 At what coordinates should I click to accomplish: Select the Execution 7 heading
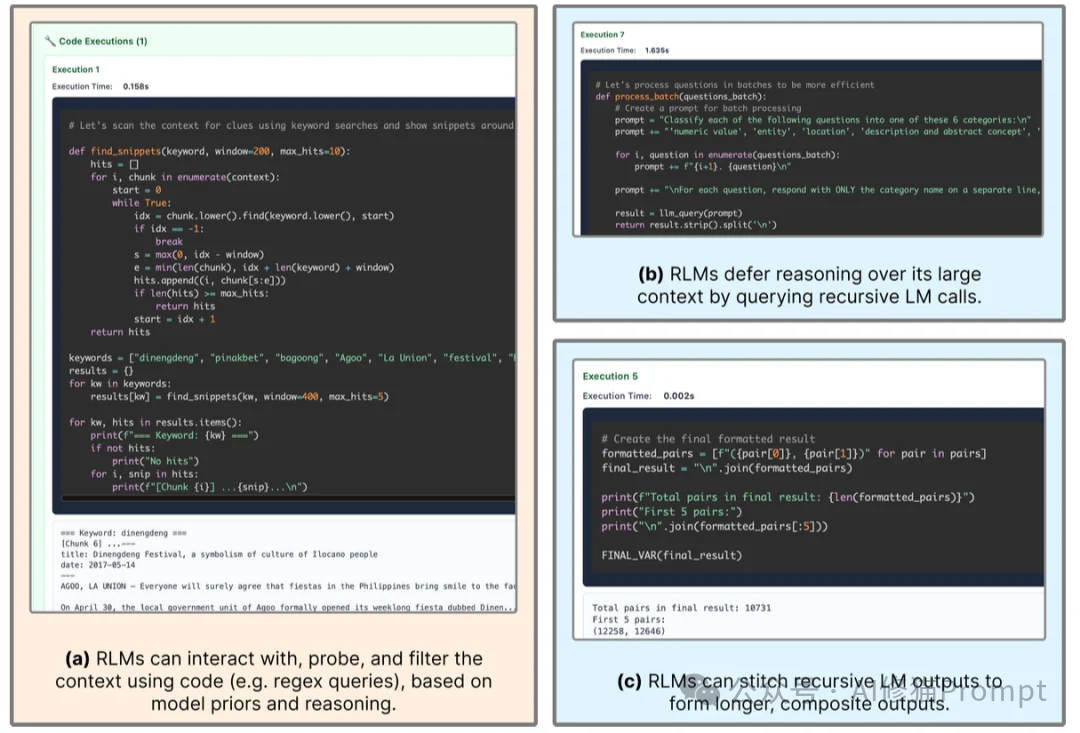(x=602, y=35)
